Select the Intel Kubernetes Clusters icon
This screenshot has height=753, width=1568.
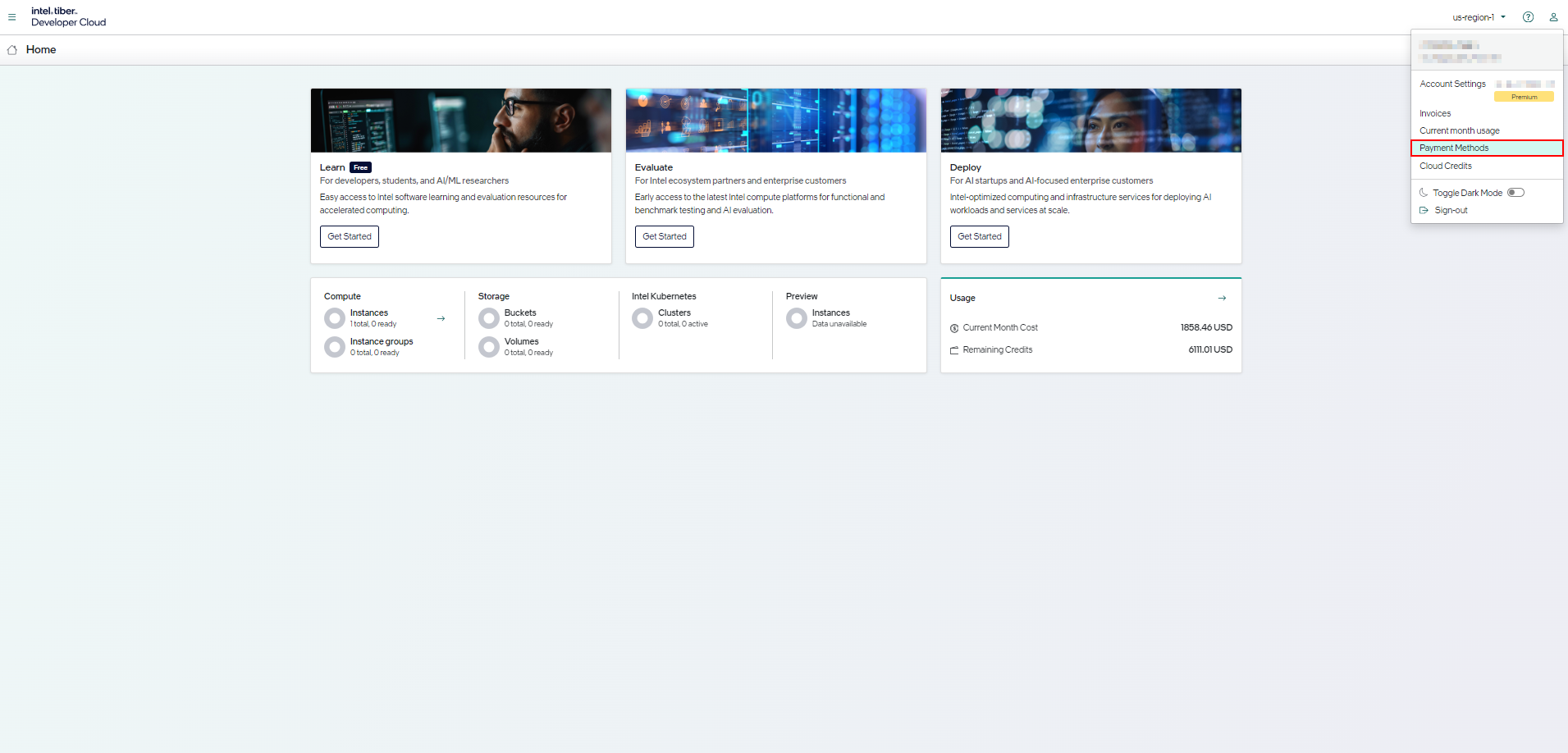[642, 318]
